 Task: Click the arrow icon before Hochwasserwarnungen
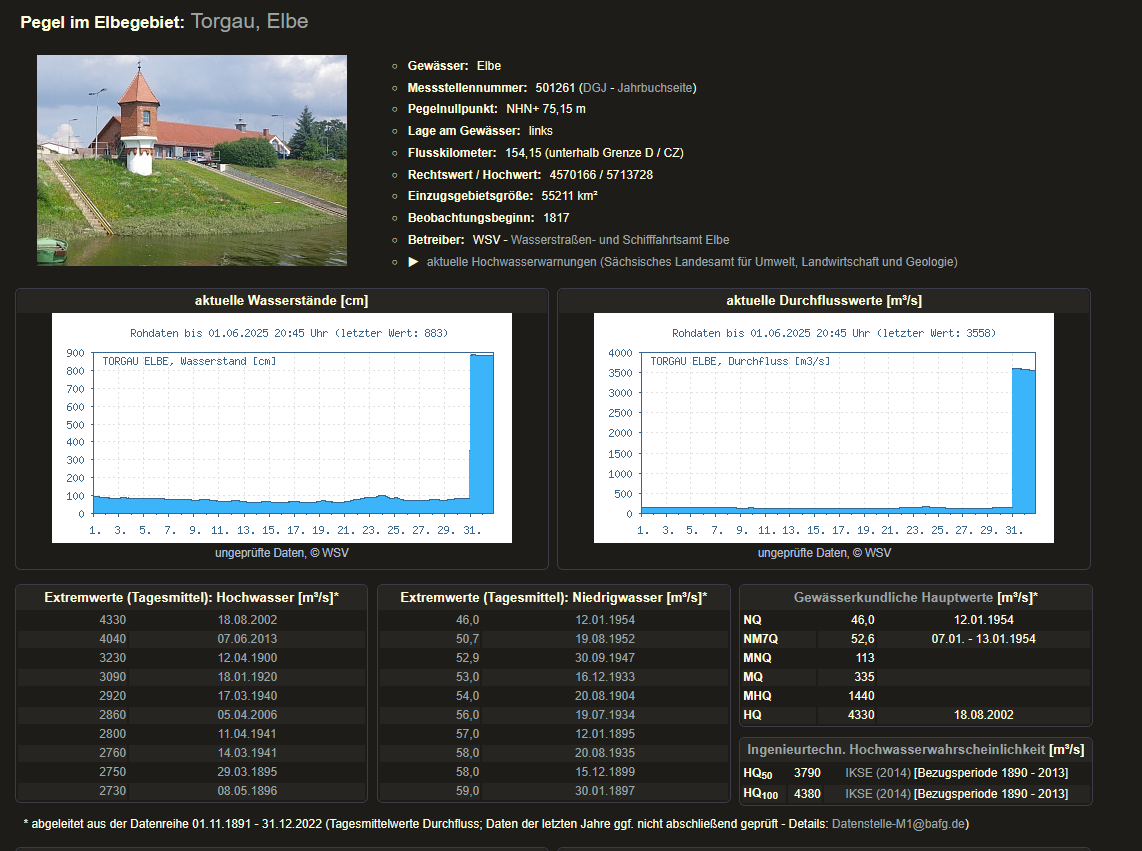[x=413, y=262]
